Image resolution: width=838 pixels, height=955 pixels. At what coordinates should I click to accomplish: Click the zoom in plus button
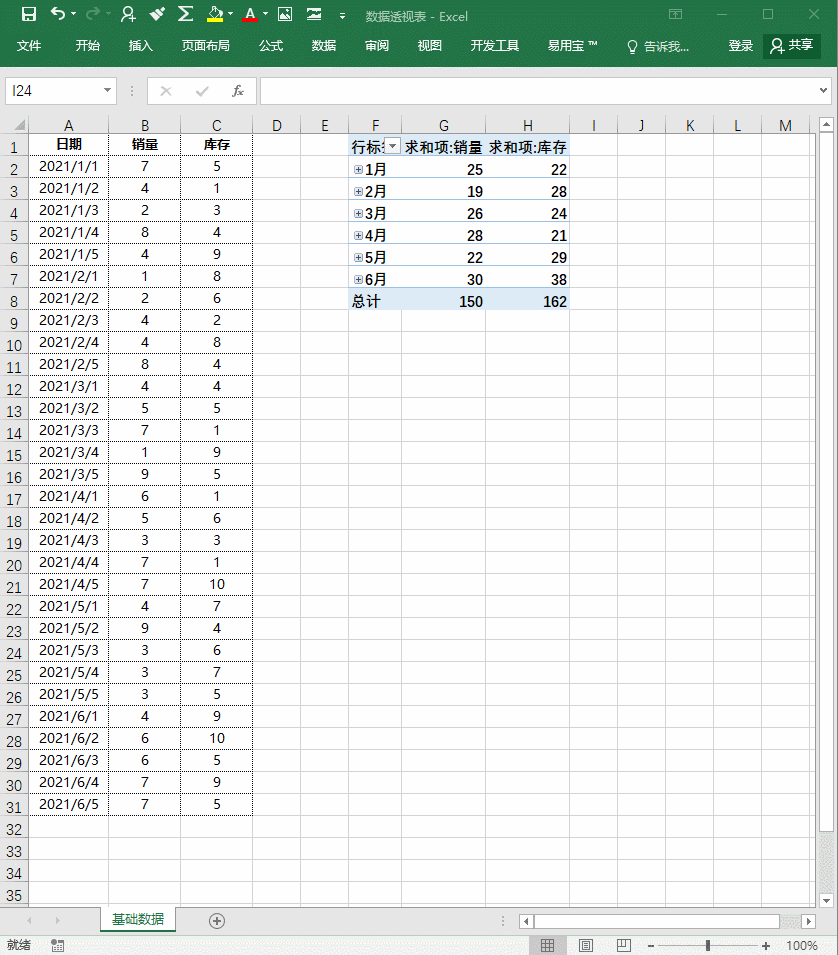click(766, 946)
